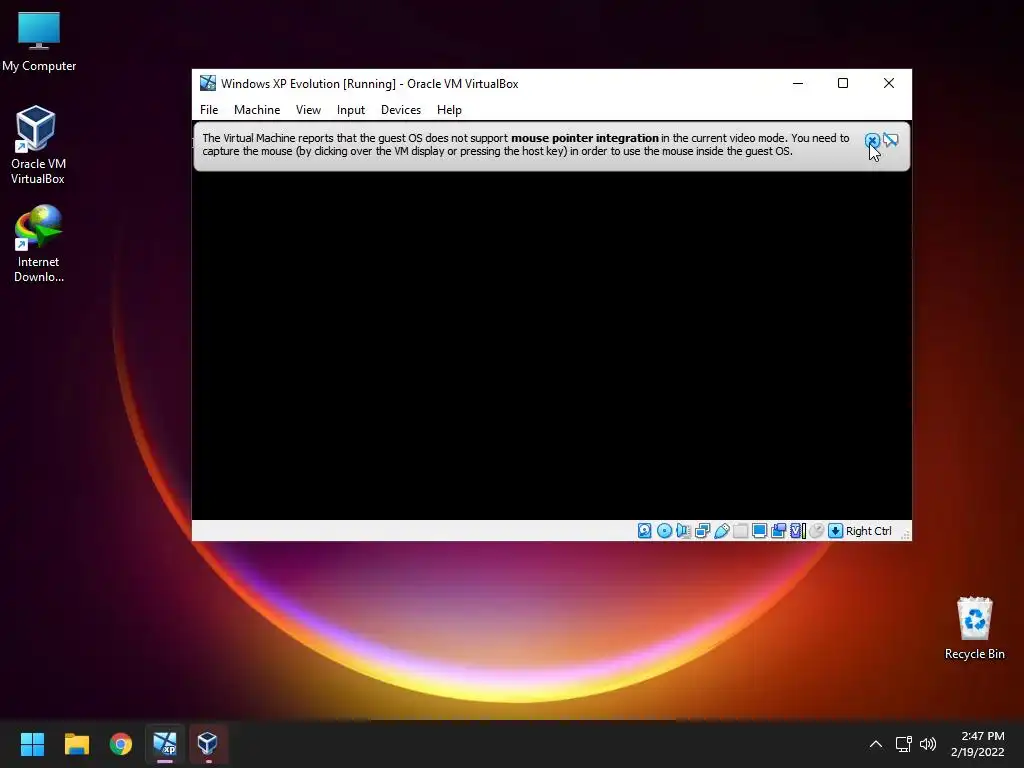Open the File menu
Screen dimensions: 1024x768
coord(209,110)
